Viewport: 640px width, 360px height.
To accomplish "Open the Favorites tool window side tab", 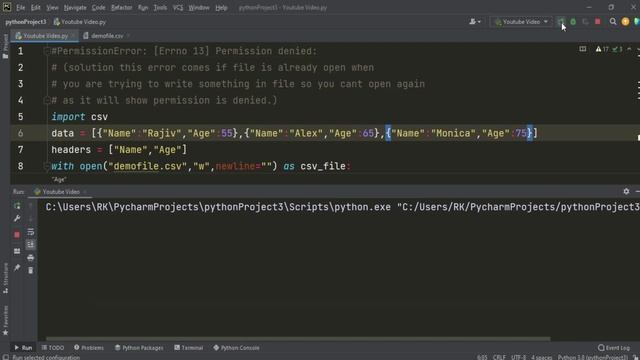I will click(x=5, y=320).
